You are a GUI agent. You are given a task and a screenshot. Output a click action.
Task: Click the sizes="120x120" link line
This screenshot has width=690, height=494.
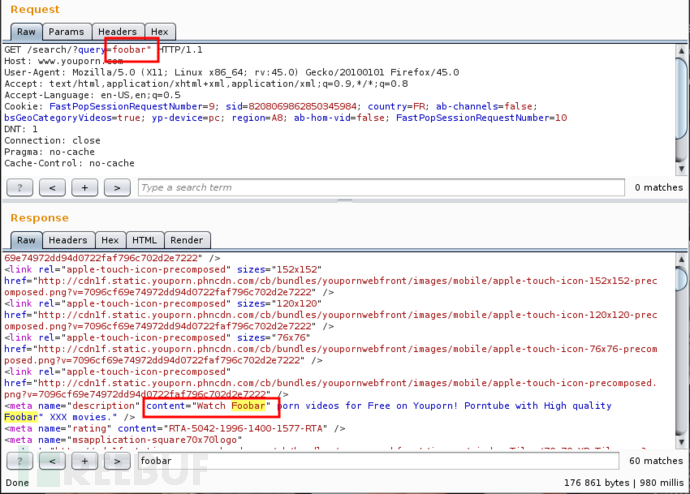163,304
